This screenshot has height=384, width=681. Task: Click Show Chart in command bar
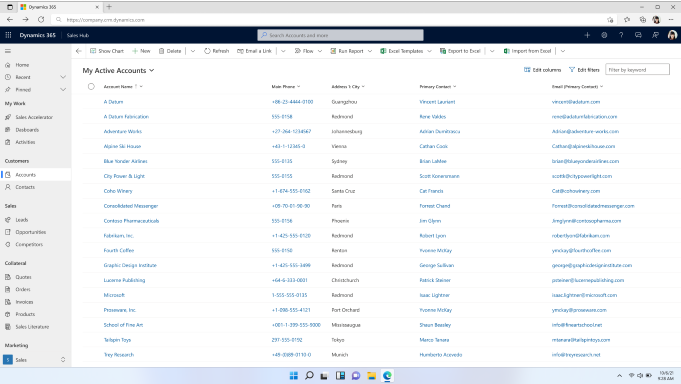[107, 51]
